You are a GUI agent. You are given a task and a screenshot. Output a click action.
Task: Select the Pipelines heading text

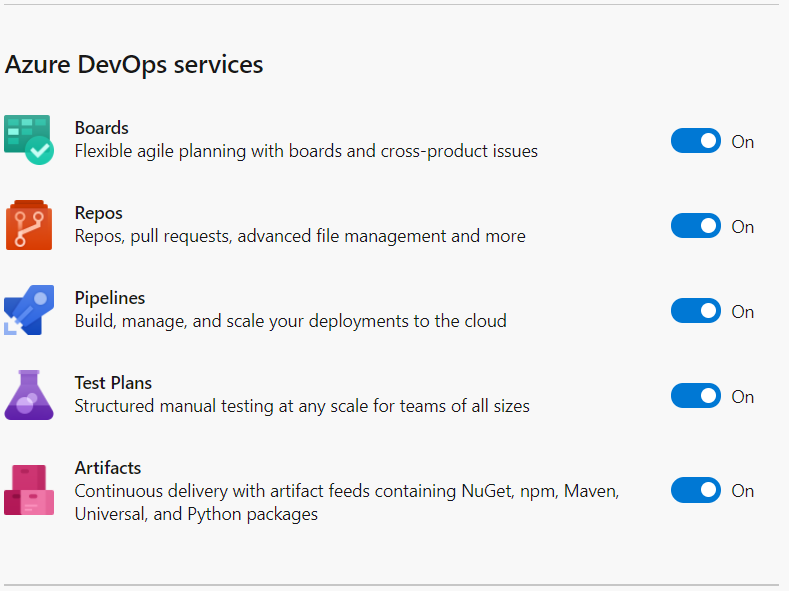click(110, 298)
